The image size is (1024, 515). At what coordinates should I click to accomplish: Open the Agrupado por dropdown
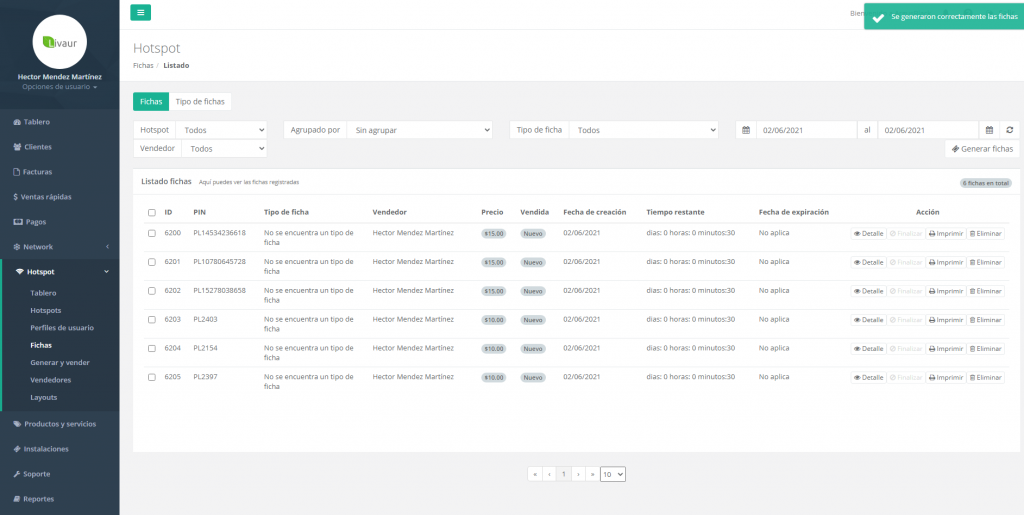(419, 130)
